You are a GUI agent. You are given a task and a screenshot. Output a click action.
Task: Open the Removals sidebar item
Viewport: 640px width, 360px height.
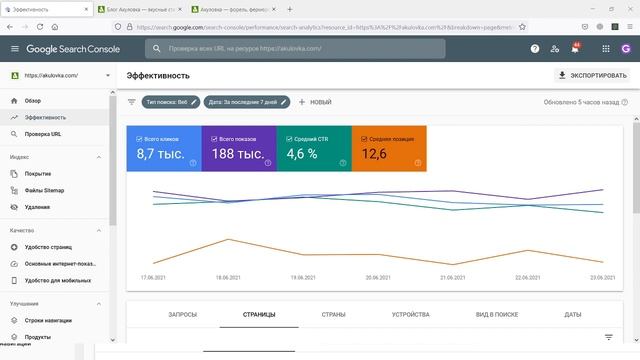click(x=55, y=207)
